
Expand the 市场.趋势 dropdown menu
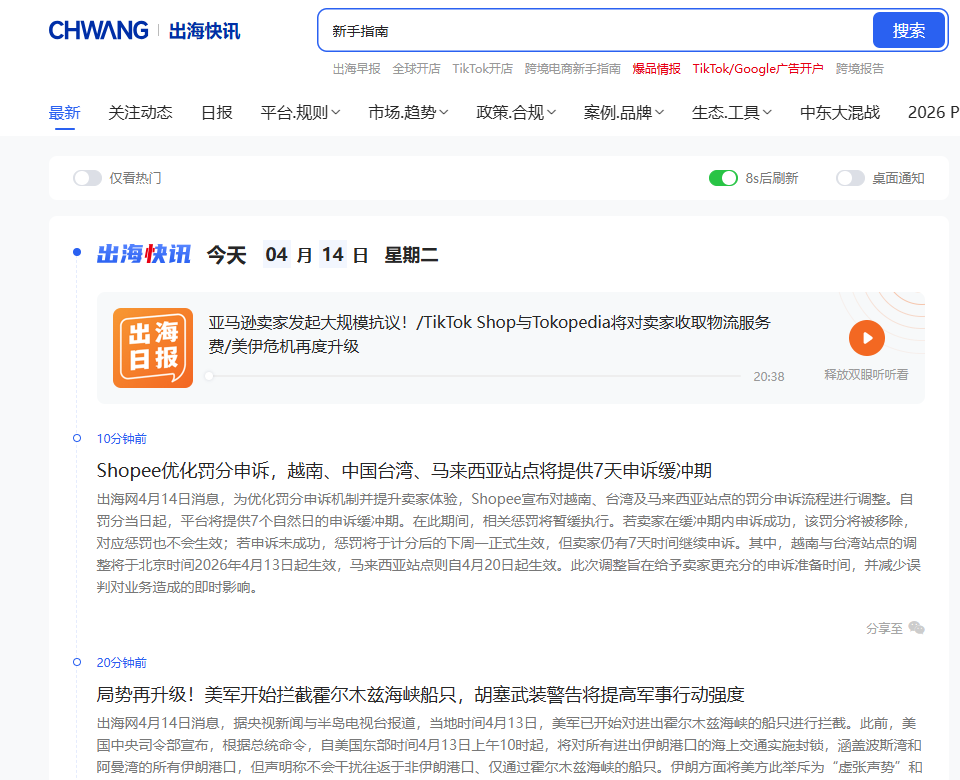click(x=408, y=113)
